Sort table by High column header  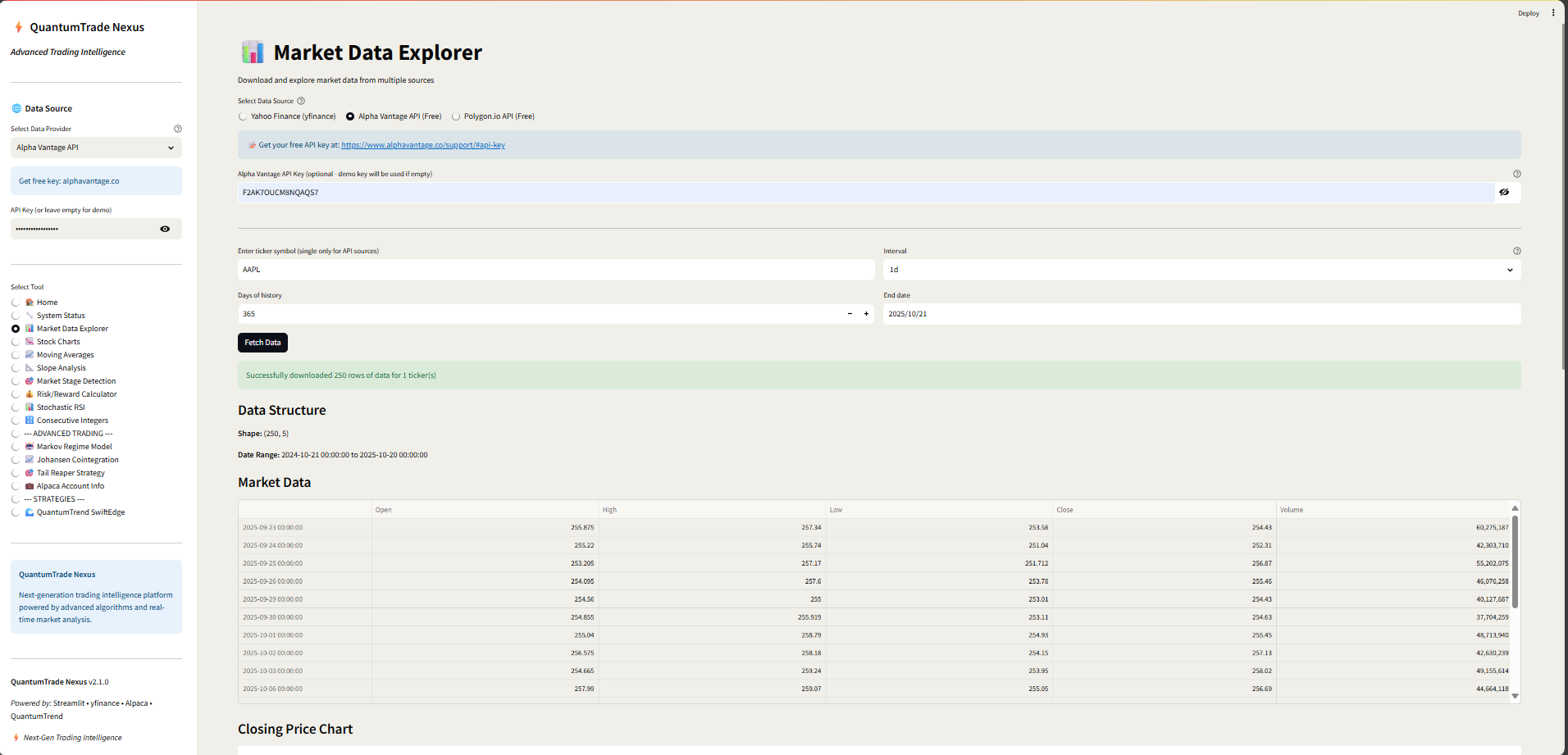[713, 510]
